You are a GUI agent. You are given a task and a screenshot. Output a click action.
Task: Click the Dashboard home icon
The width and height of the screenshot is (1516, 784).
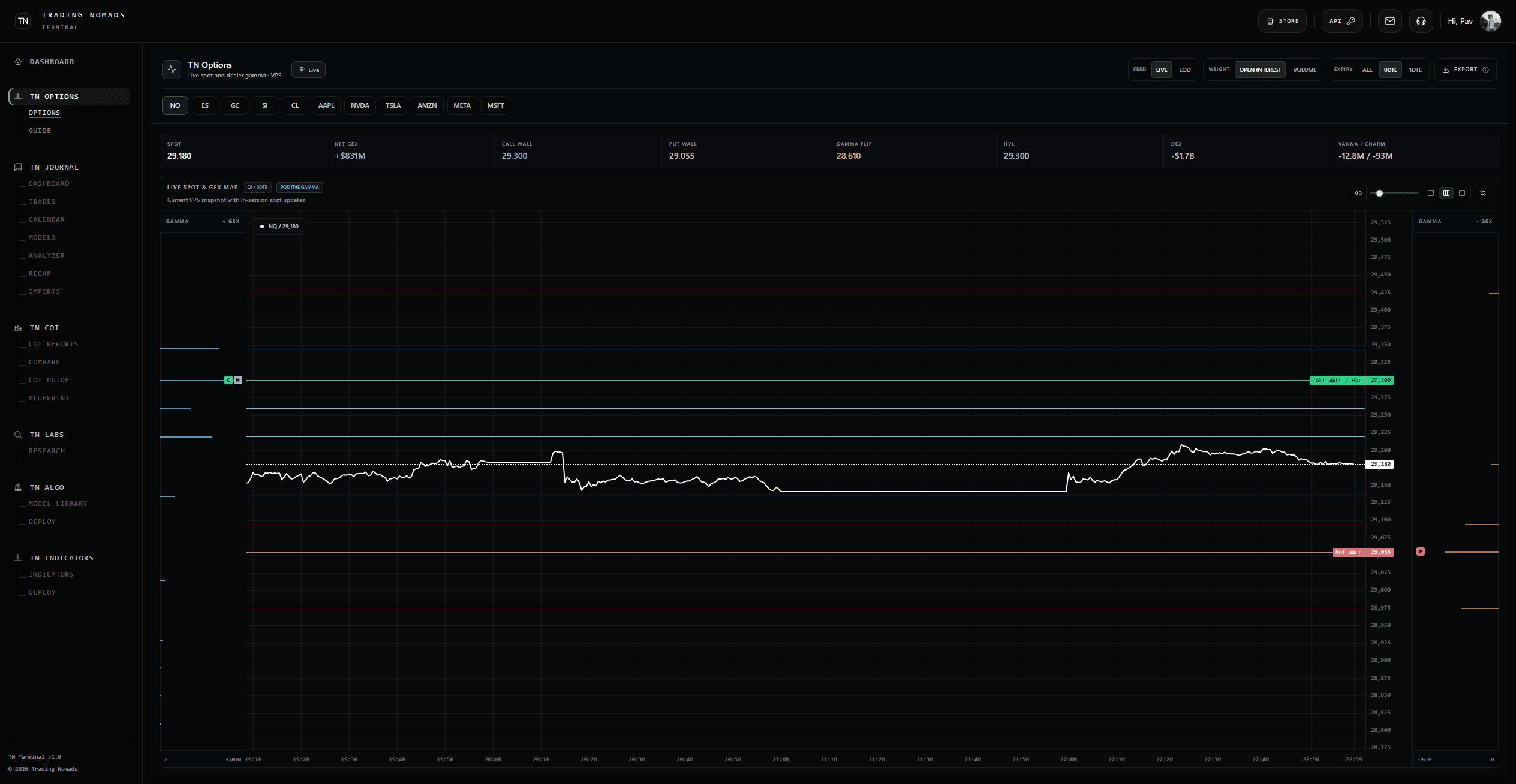click(18, 62)
